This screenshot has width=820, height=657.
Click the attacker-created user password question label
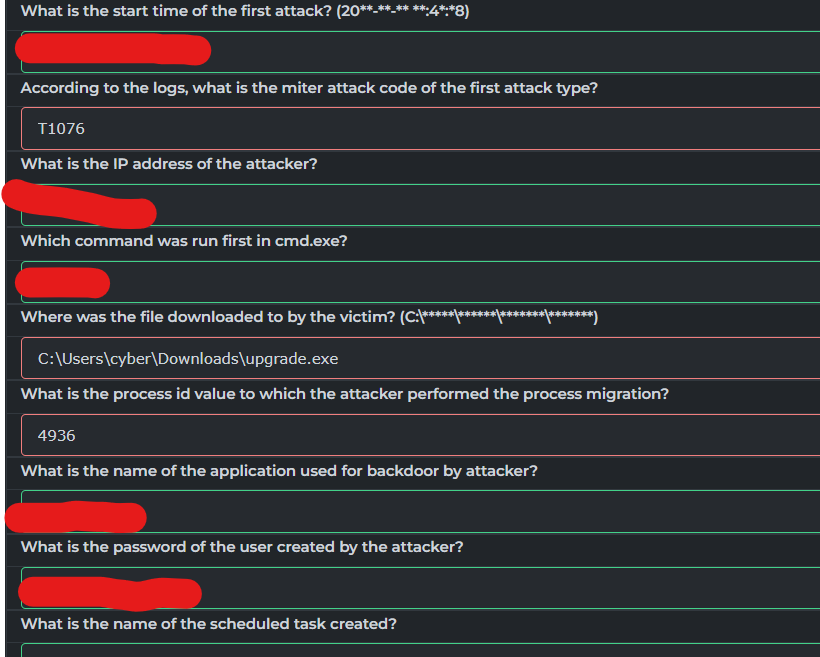click(x=242, y=547)
